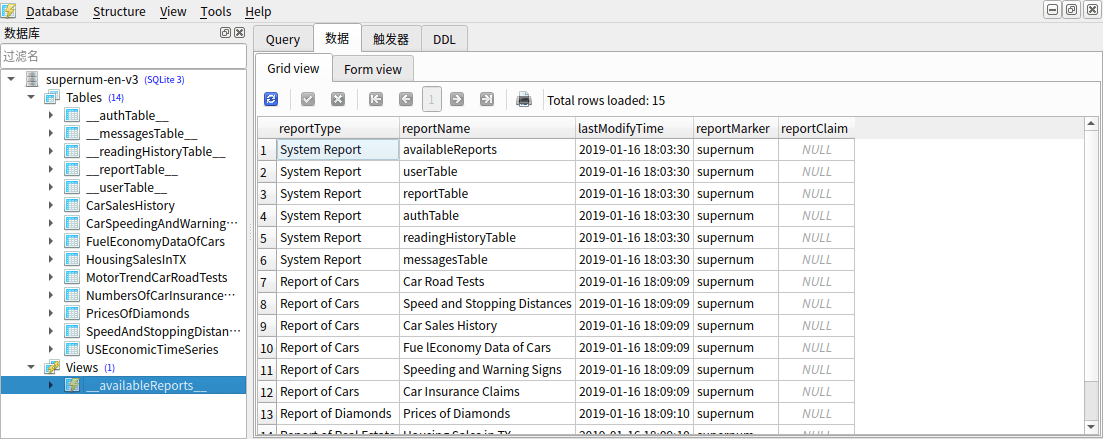Sort by the reportName column header

[x=487, y=129]
